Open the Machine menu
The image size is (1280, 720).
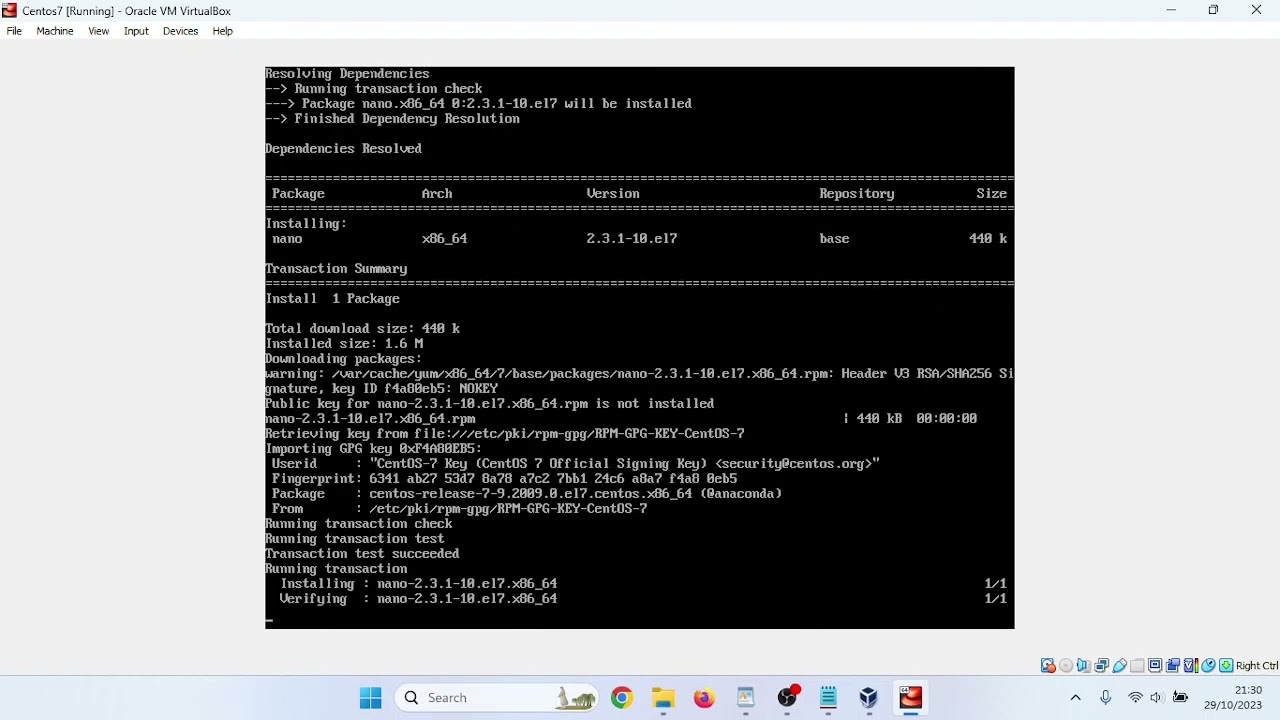tap(55, 31)
